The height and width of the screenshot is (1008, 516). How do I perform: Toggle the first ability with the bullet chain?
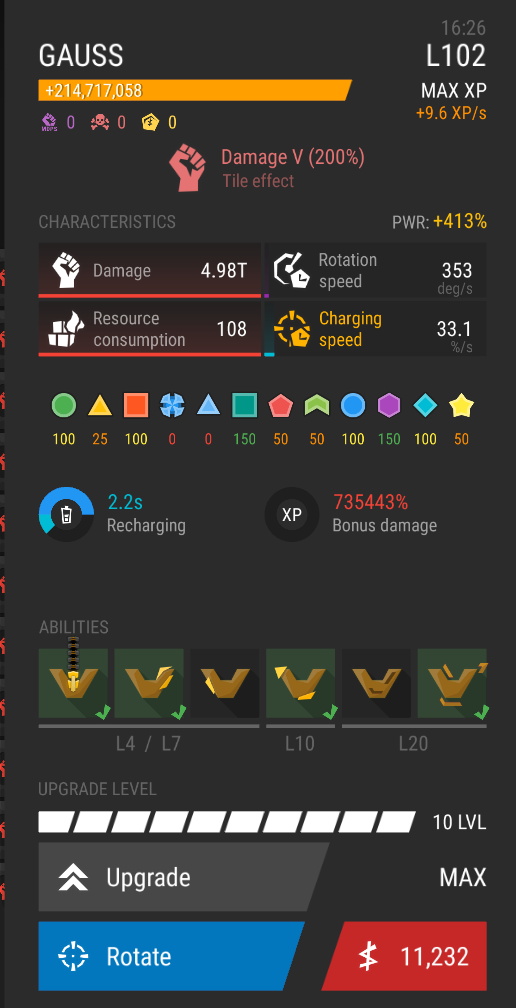point(73,683)
